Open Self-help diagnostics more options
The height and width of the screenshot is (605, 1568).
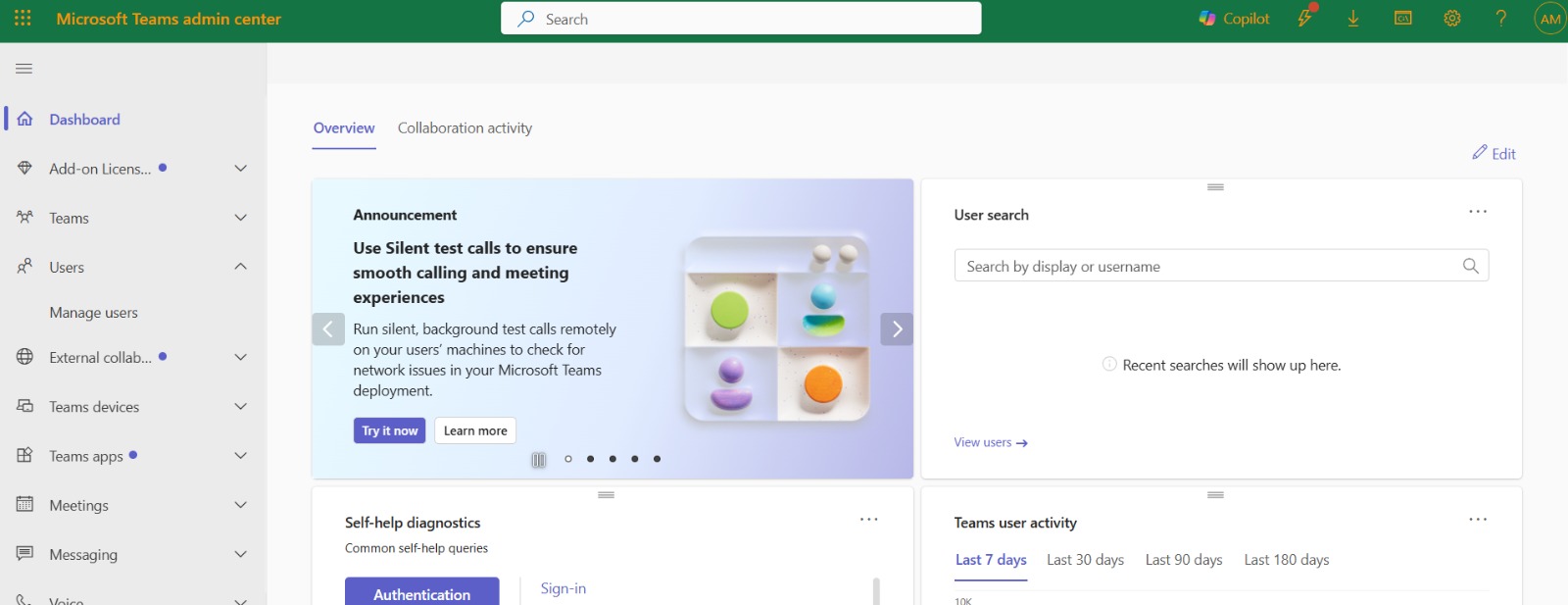coord(868,520)
